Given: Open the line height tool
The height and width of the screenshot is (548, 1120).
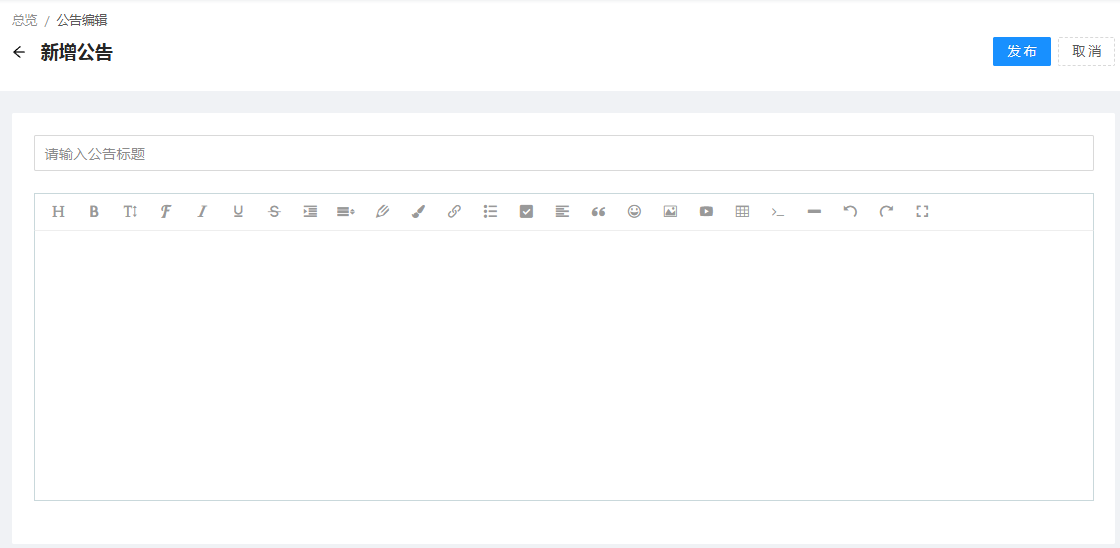Looking at the screenshot, I should click(346, 212).
